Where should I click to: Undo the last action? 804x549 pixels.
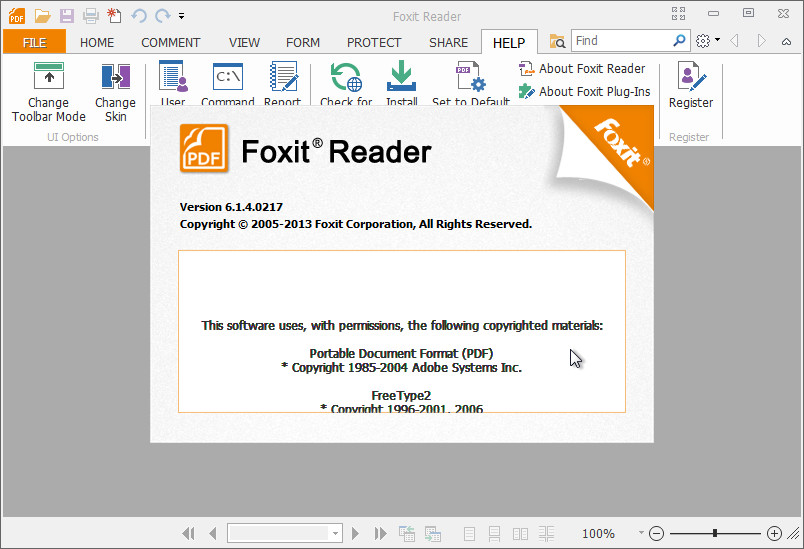pyautogui.click(x=138, y=16)
